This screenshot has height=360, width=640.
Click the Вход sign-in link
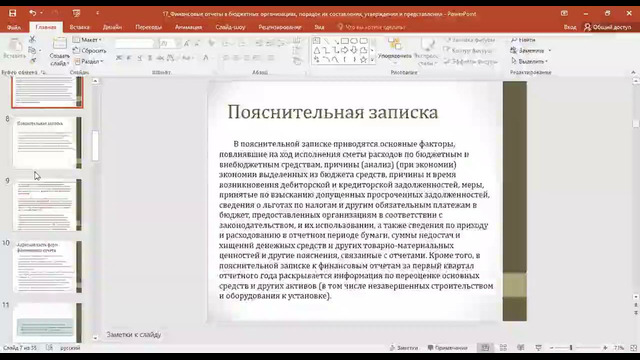pos(570,27)
